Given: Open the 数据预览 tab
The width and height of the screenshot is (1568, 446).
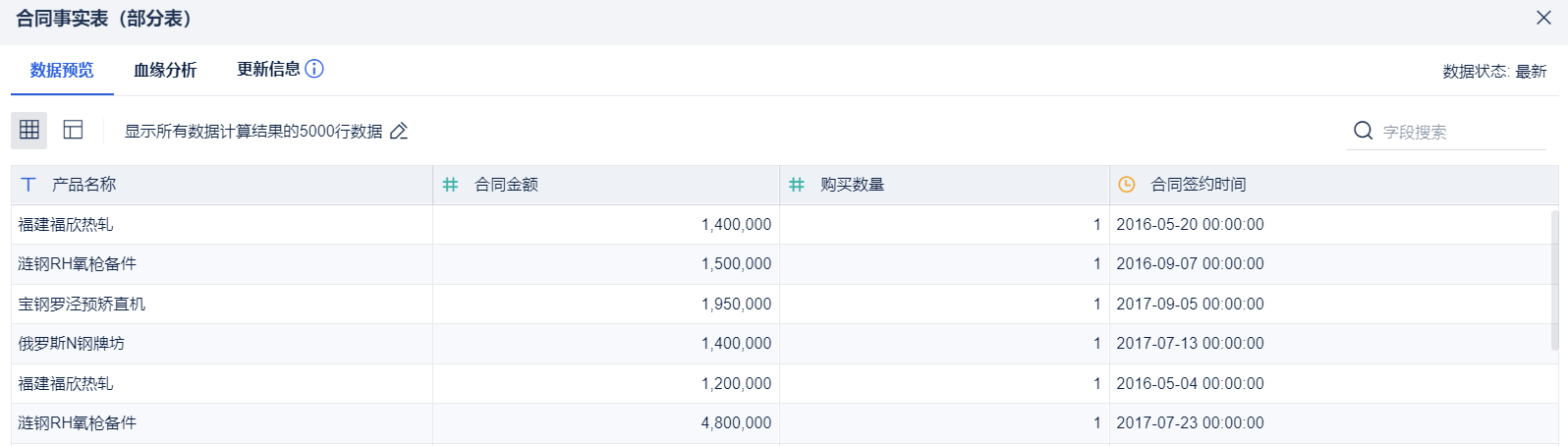Looking at the screenshot, I should click(62, 70).
